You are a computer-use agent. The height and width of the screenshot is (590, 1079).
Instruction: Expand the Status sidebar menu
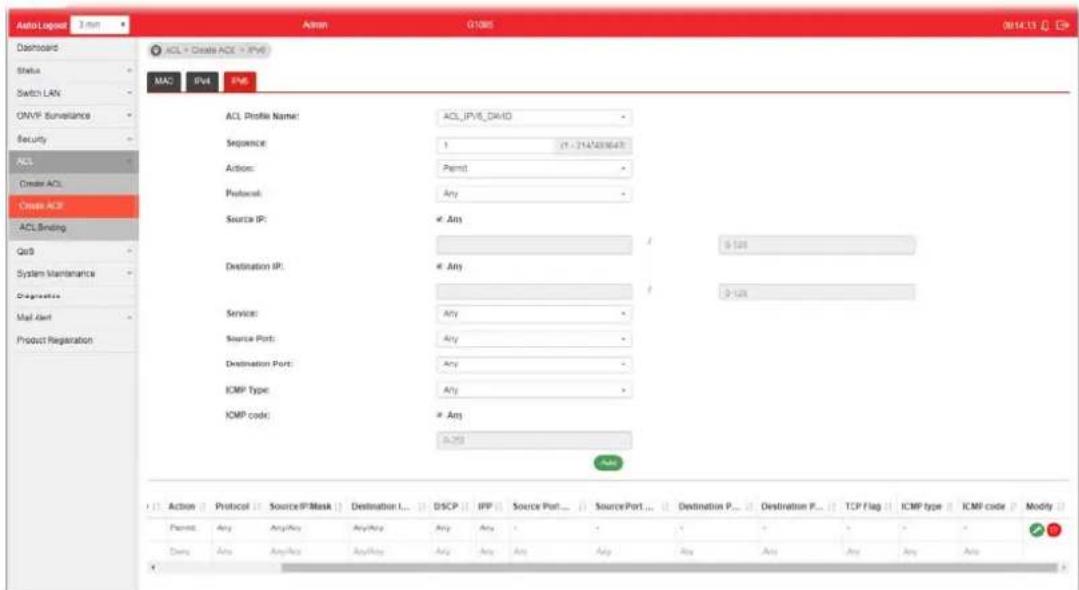point(74,71)
